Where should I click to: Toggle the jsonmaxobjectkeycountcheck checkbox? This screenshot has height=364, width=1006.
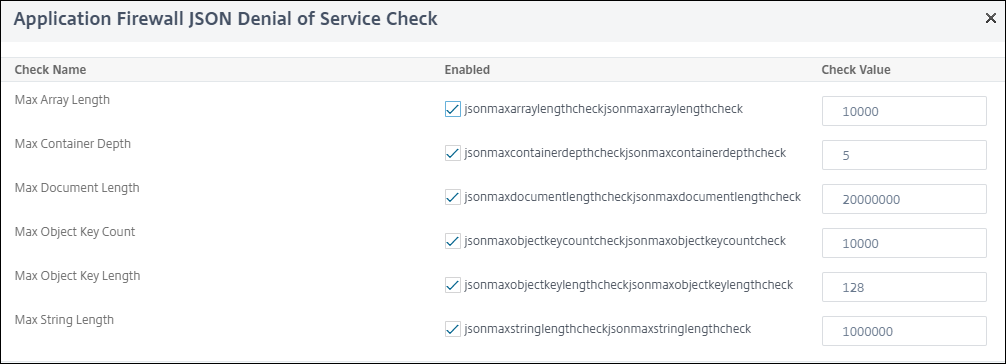452,241
